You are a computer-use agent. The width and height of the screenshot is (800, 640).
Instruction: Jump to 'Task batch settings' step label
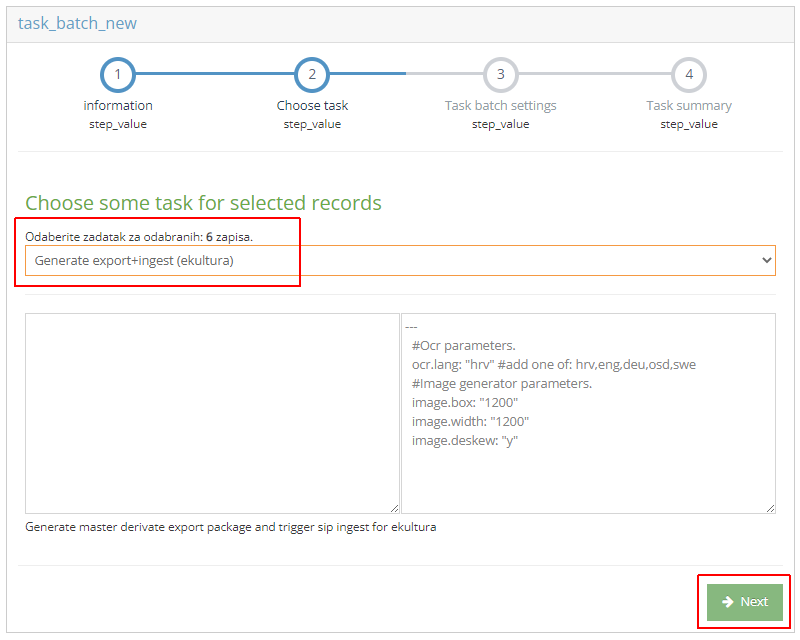click(500, 105)
